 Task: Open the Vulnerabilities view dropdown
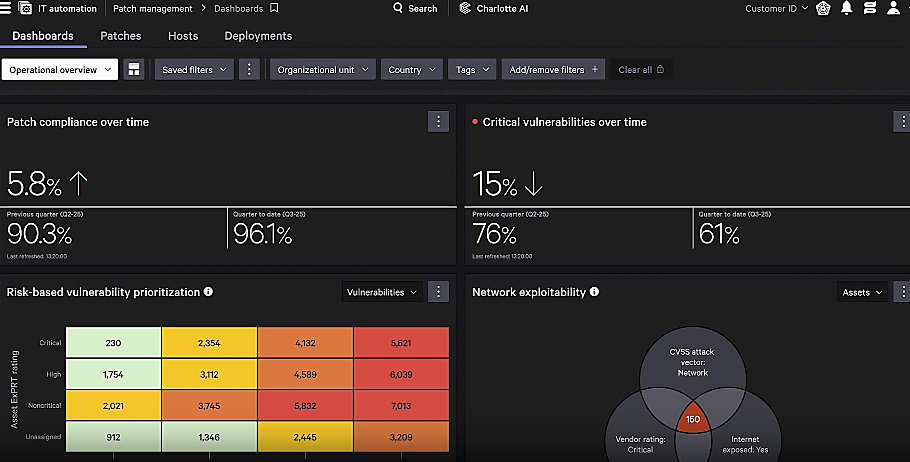point(382,292)
